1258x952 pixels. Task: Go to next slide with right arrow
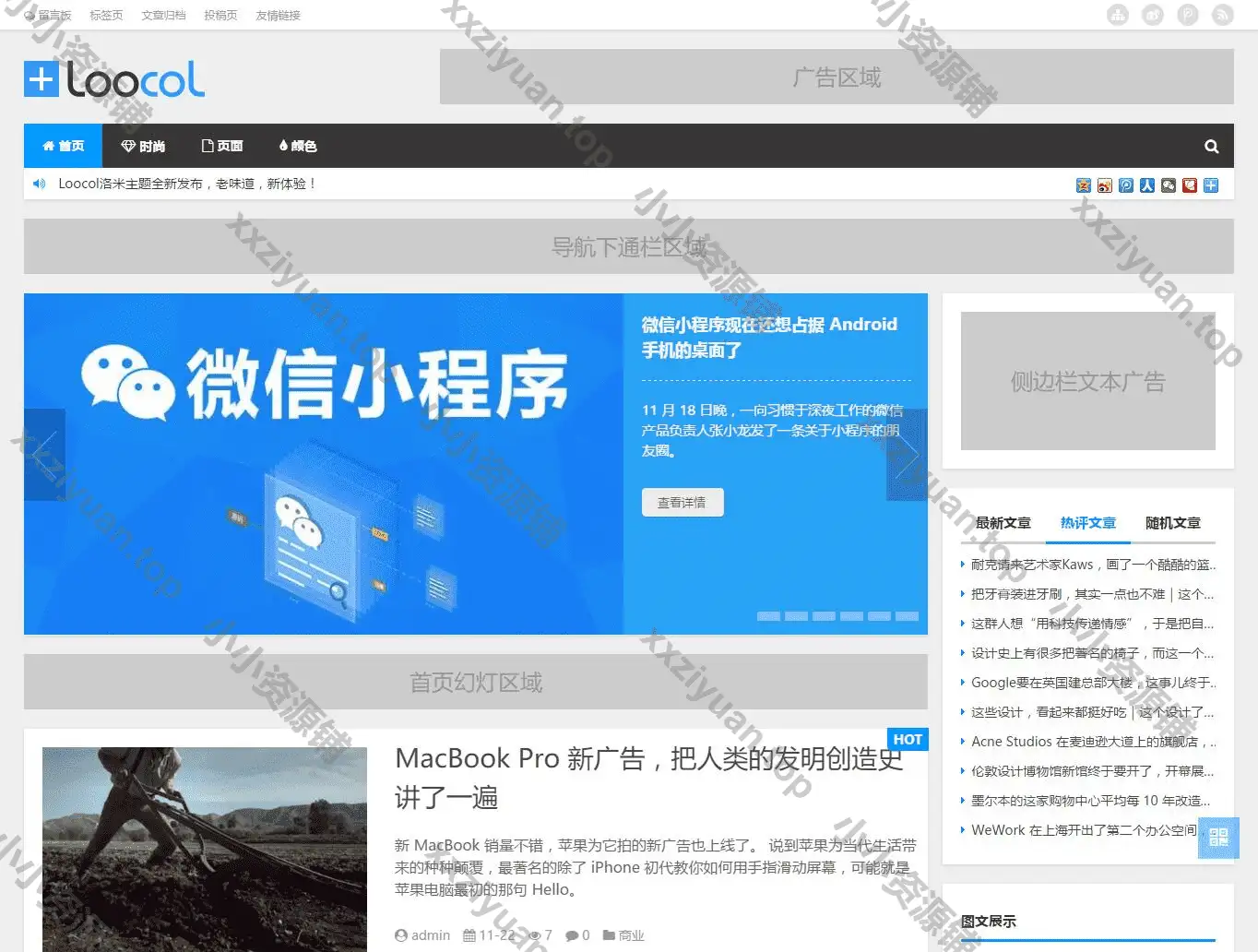point(907,455)
